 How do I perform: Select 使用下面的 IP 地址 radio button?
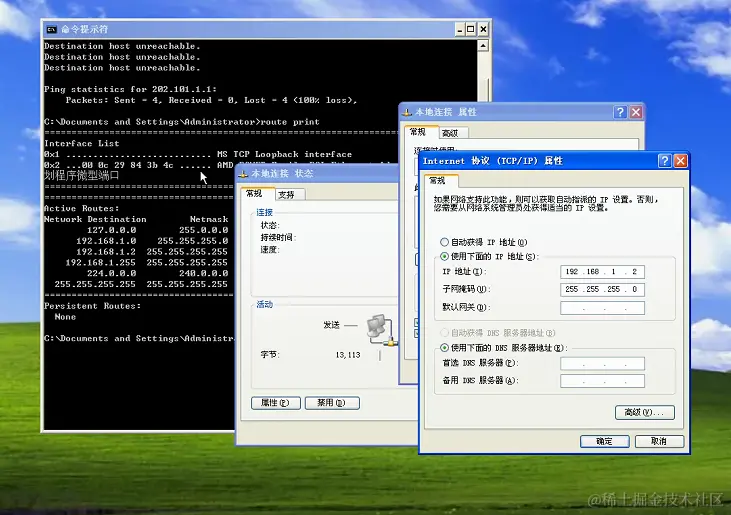[x=444, y=256]
